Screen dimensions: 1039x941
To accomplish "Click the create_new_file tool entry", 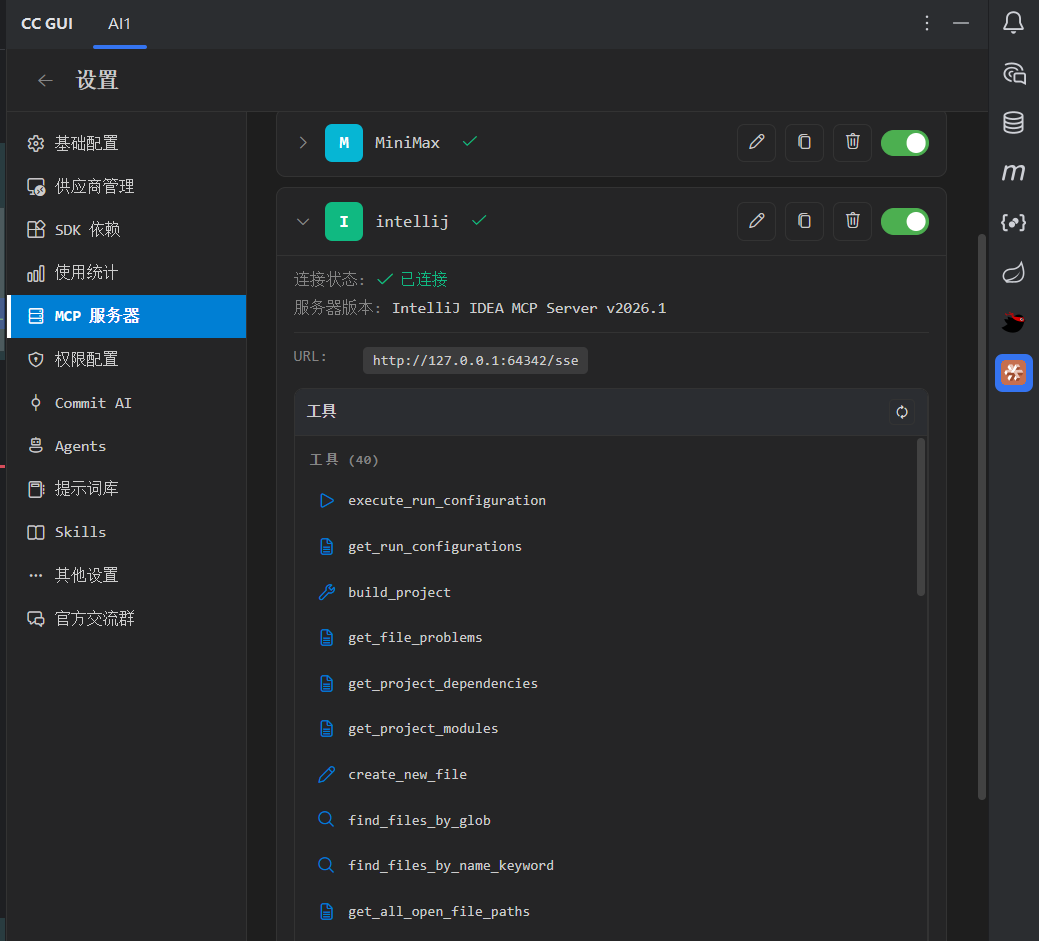I will coord(407,774).
